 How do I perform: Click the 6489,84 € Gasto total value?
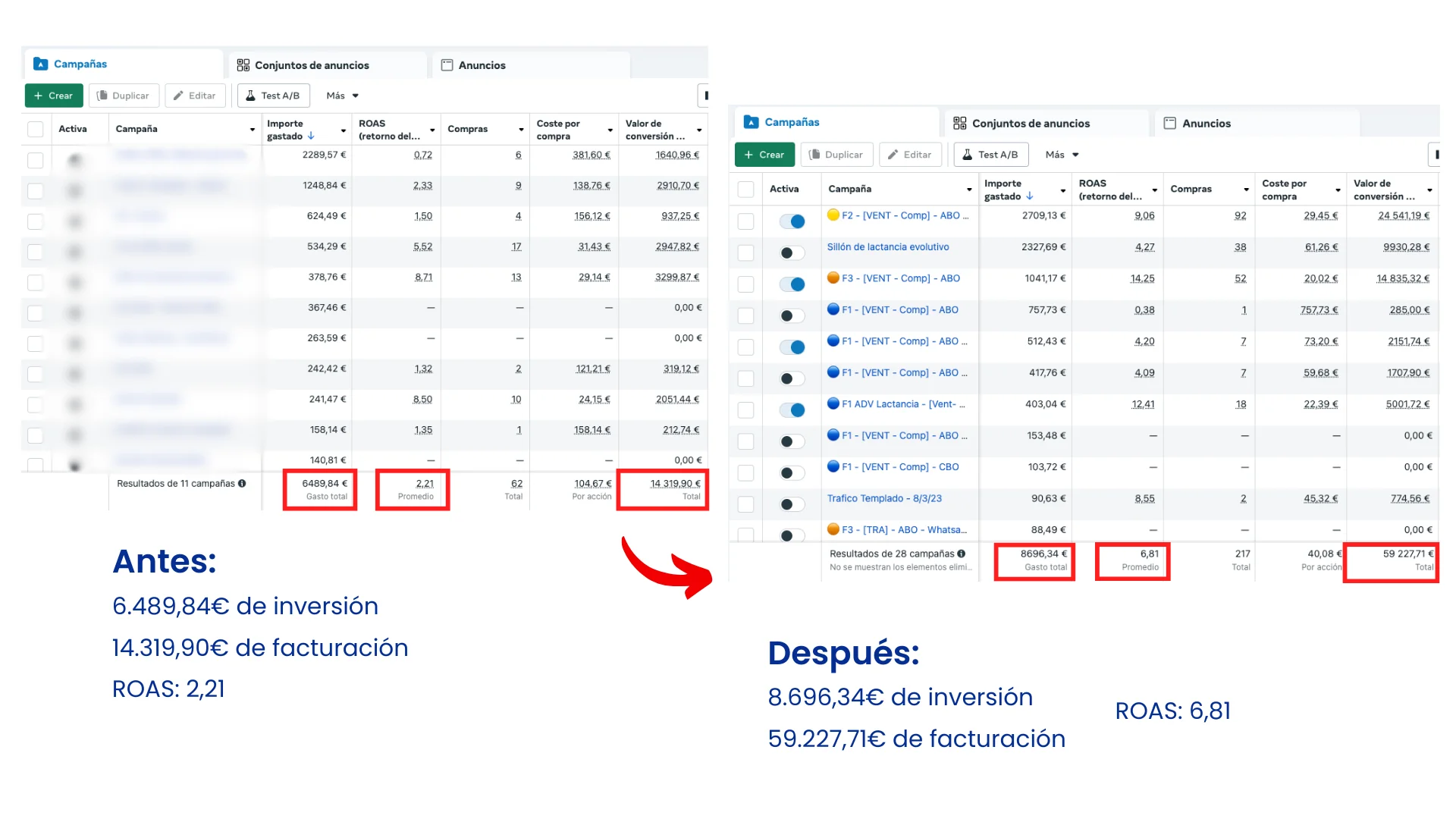pyautogui.click(x=325, y=484)
